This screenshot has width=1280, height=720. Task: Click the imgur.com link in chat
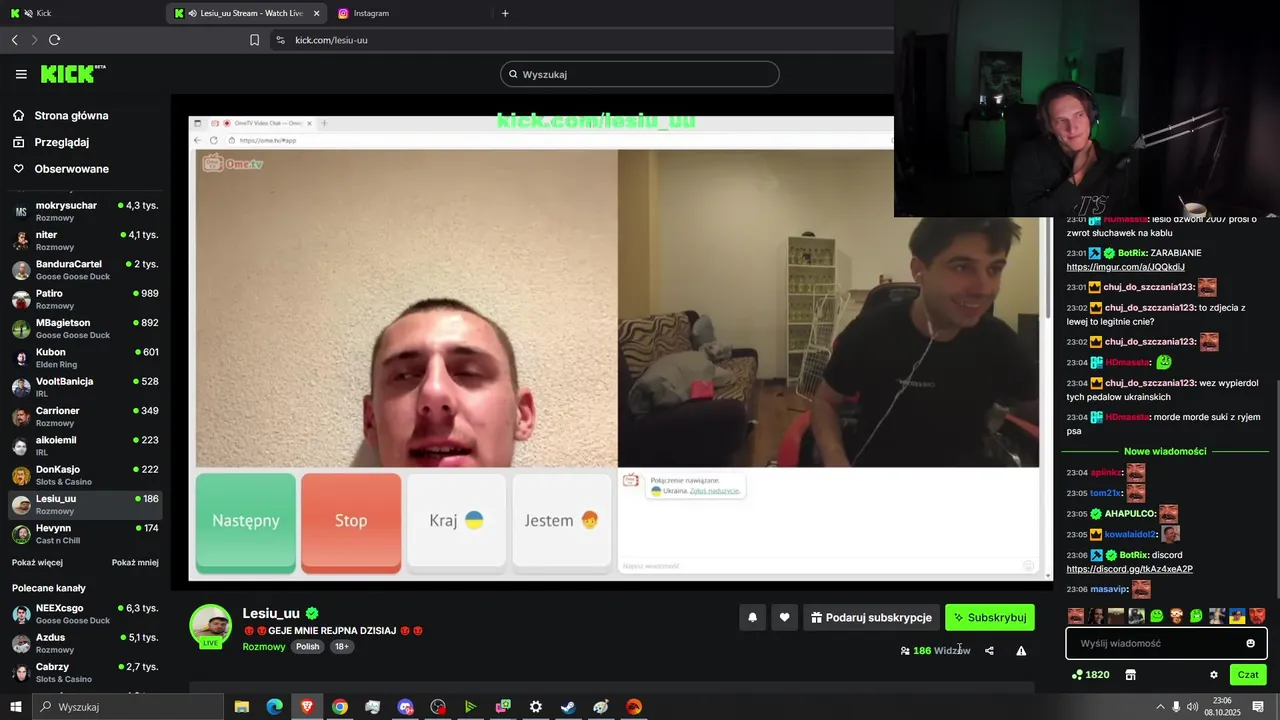point(1125,267)
